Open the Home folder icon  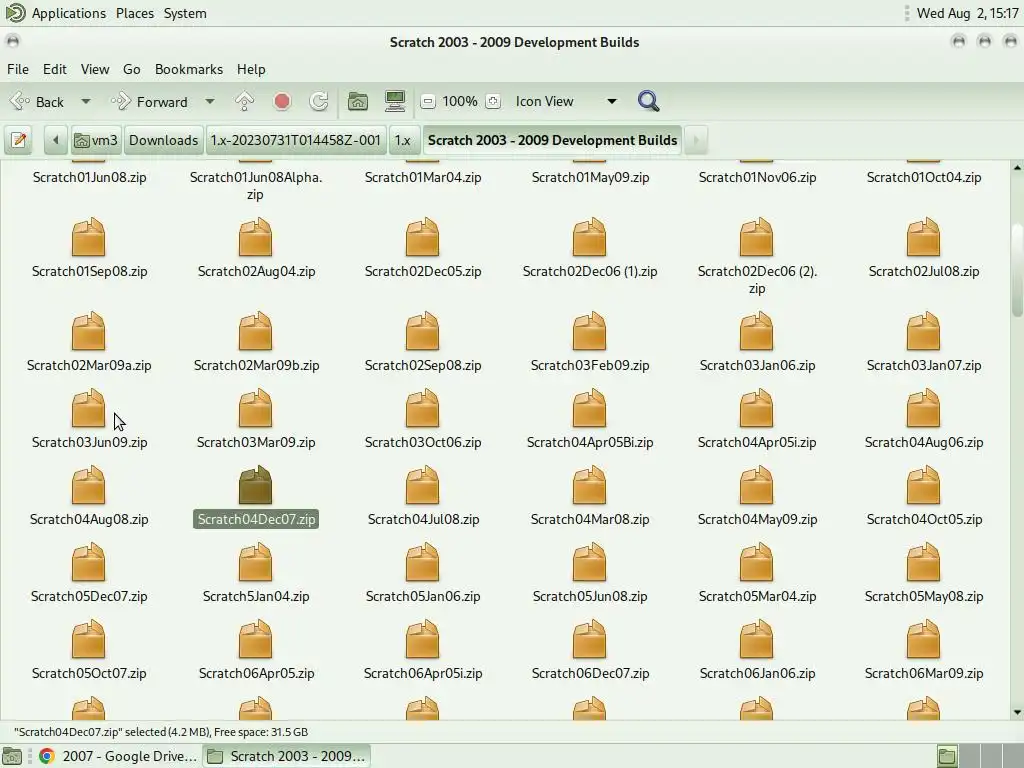(x=357, y=101)
